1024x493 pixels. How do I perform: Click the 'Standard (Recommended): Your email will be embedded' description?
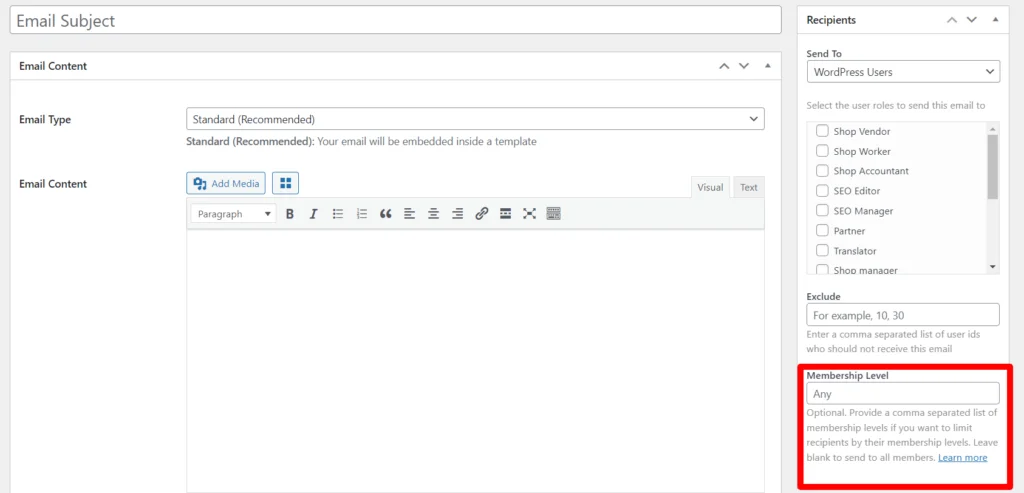point(361,141)
